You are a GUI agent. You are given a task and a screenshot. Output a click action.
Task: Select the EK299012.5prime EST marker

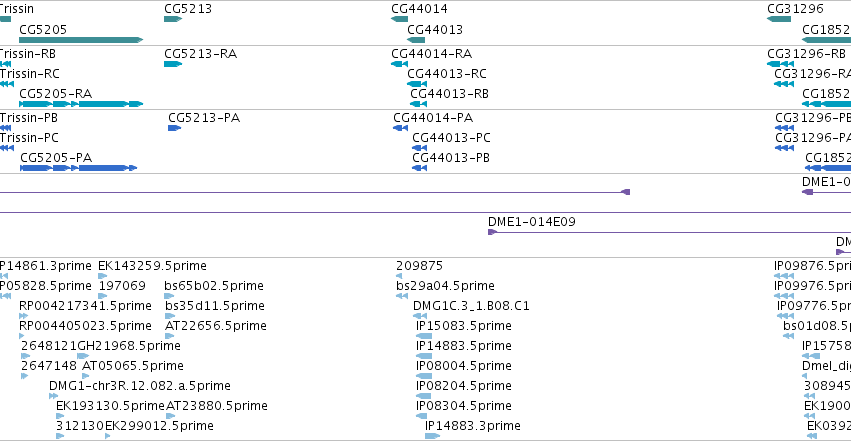(x=107, y=436)
